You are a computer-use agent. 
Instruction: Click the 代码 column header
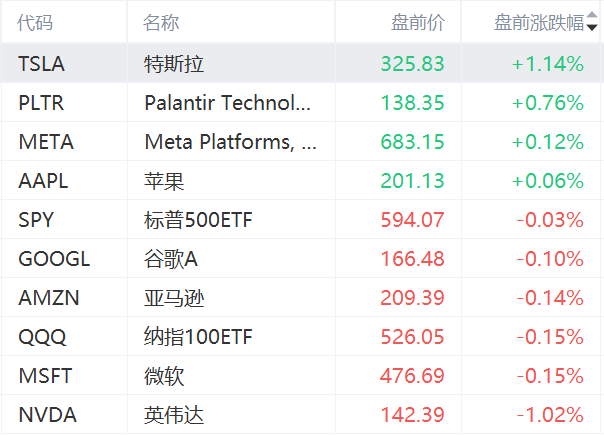(x=36, y=23)
